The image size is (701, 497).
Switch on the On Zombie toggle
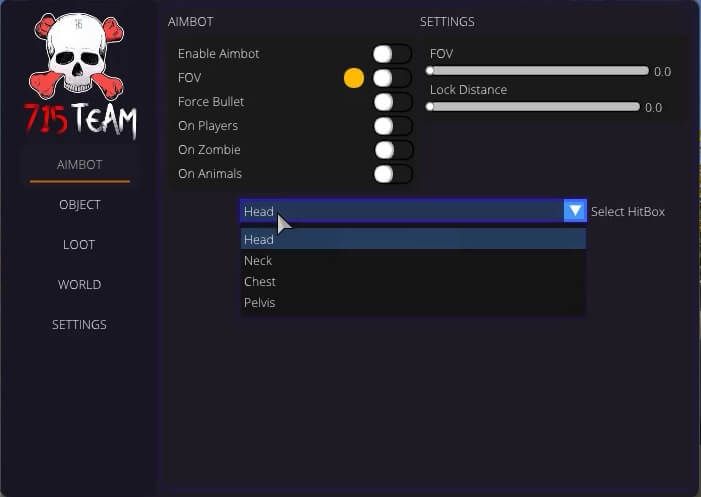[392, 150]
